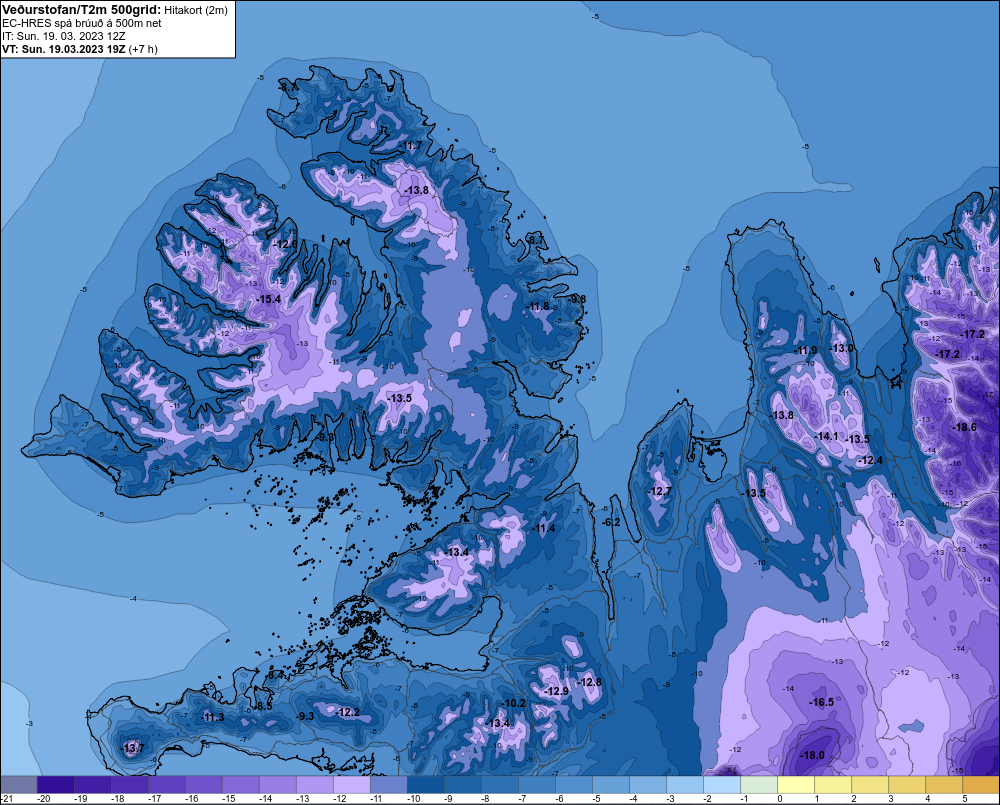
Task: Click the valid time 'VT: Sun. 19.03.2023 19Z'
Action: click(x=64, y=49)
